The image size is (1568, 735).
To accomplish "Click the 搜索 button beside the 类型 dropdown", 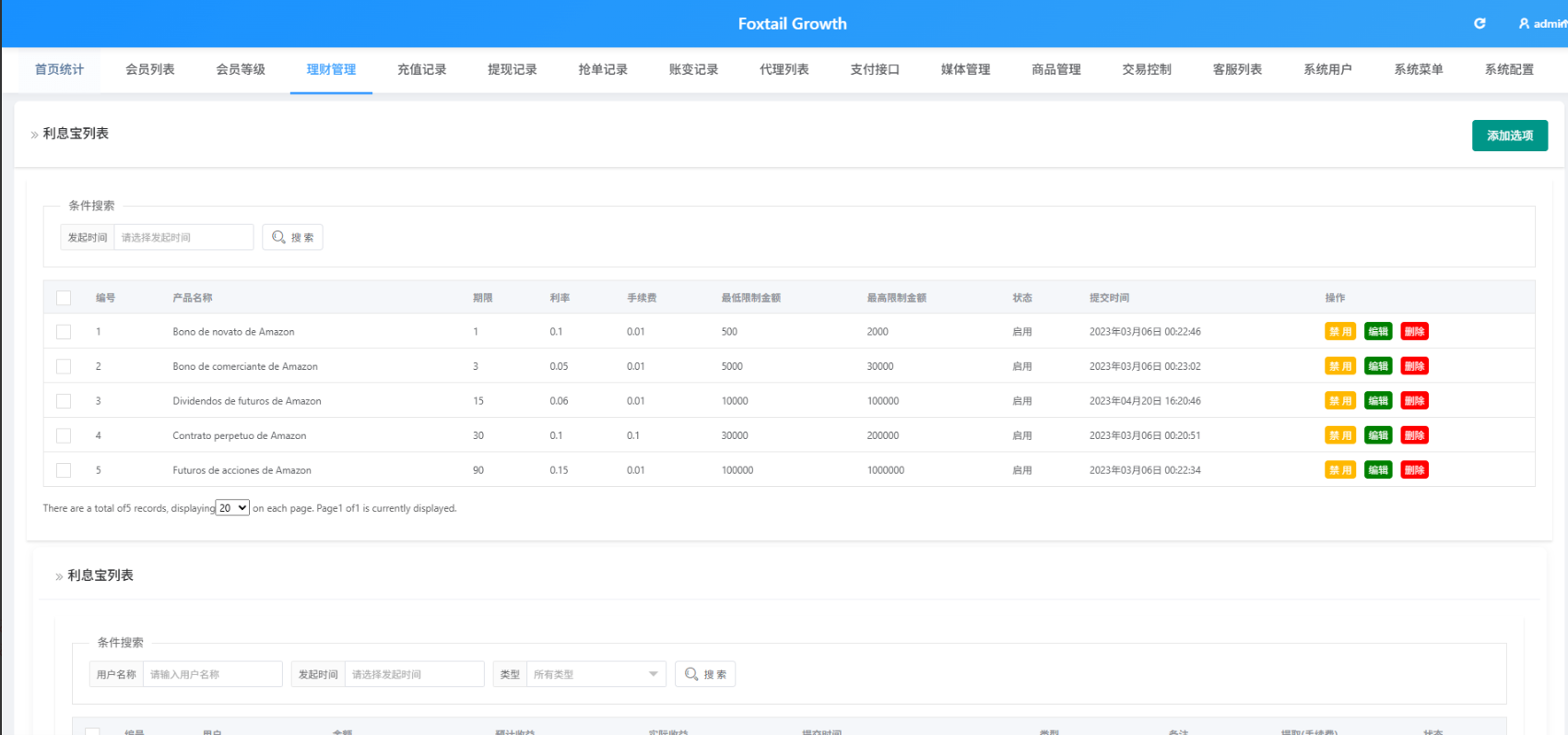I will 705,674.
